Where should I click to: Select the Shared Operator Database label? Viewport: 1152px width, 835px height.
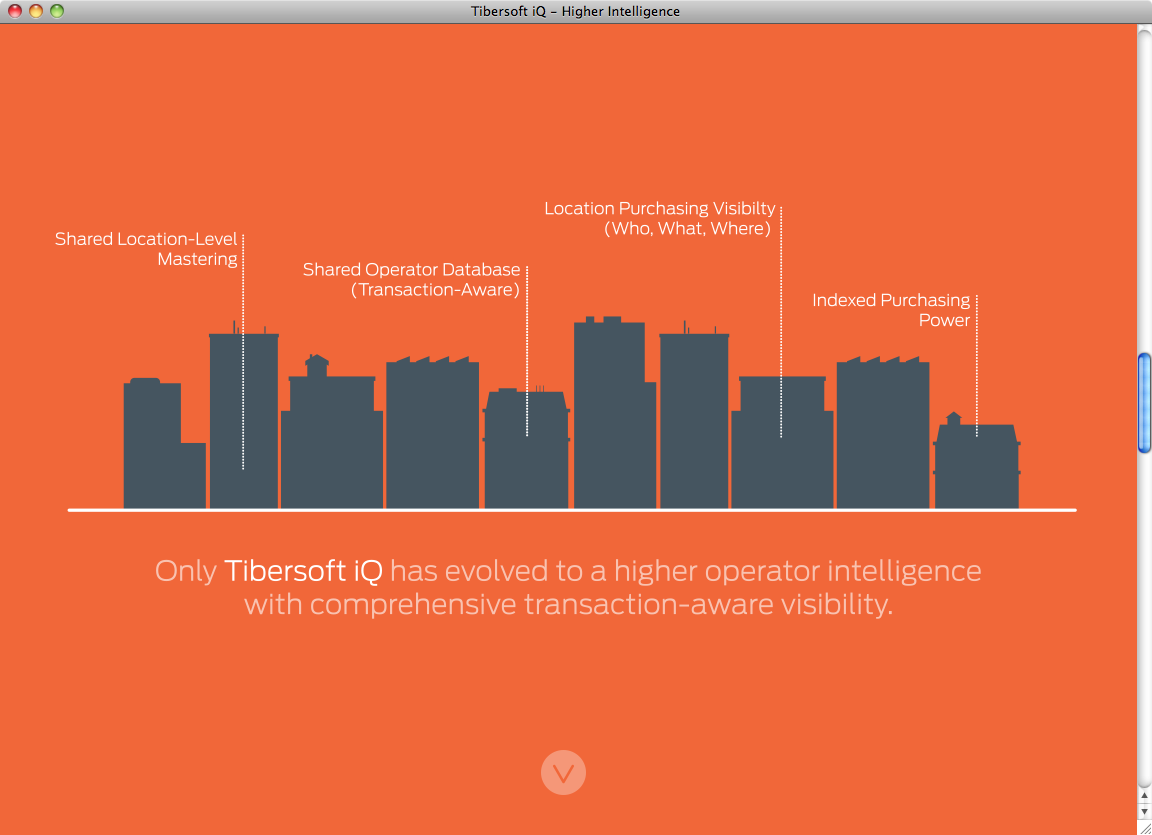pos(412,280)
